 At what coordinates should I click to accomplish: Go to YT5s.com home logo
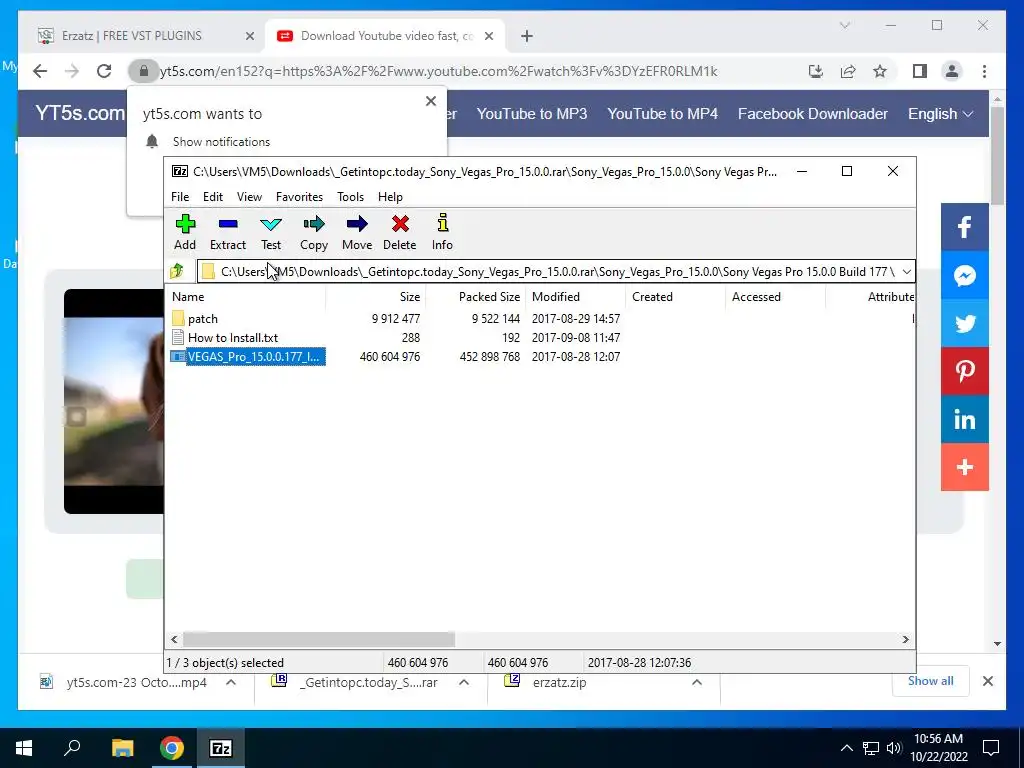[80, 113]
